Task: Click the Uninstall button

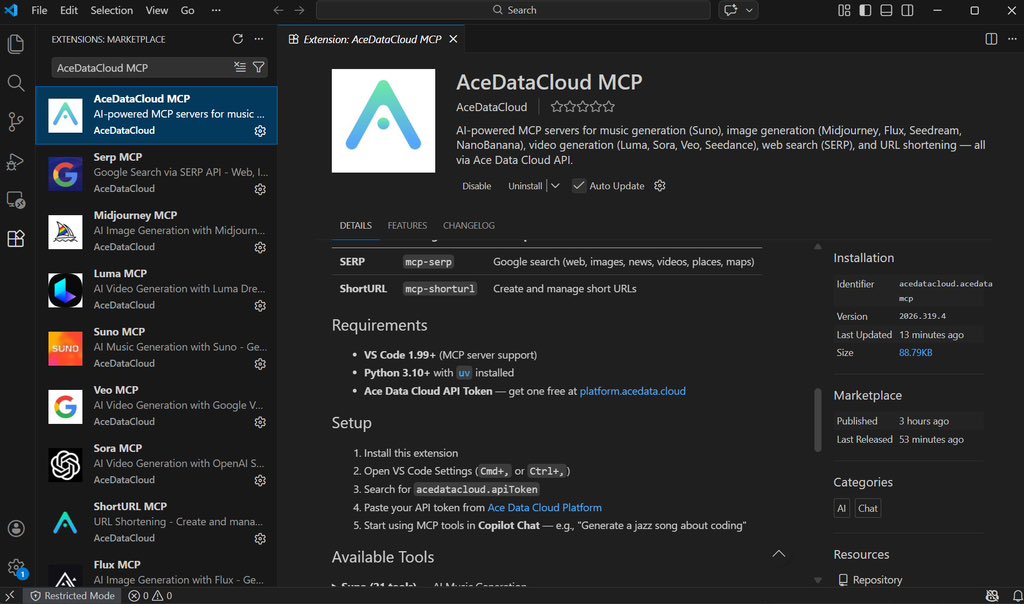Action: pyautogui.click(x=525, y=186)
